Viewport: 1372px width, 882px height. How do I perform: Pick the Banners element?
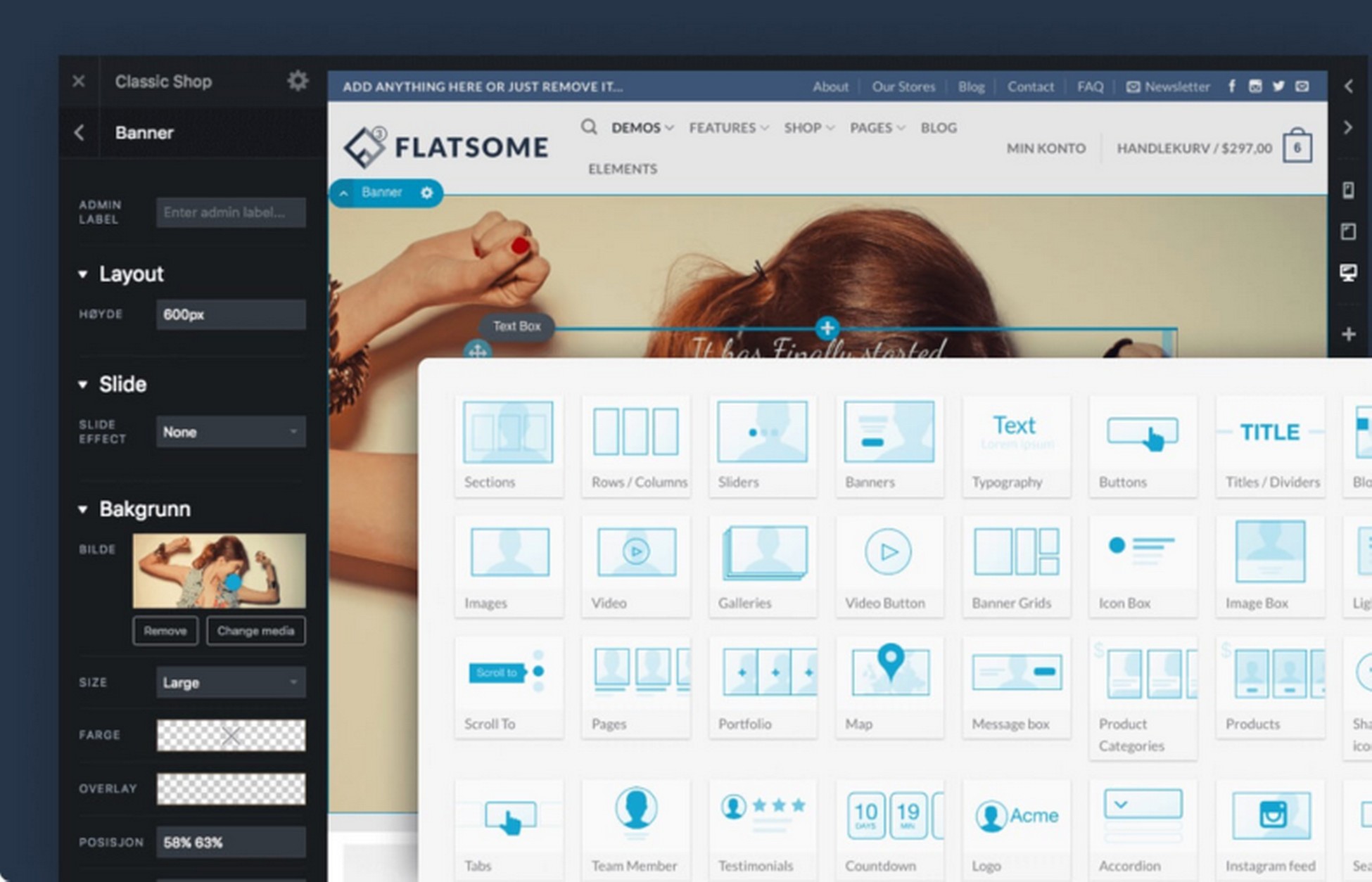[889, 446]
